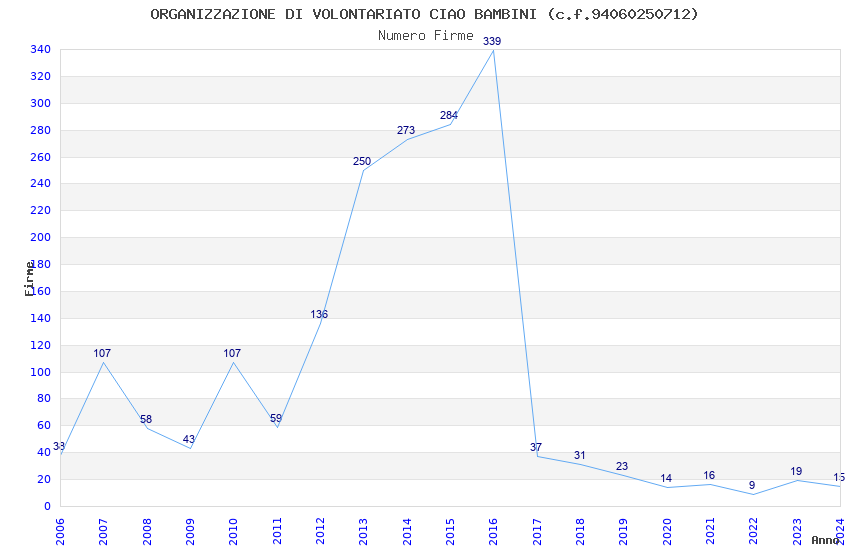The width and height of the screenshot is (850, 550).
Task: Click the x-axis year 2018
Action: [x=580, y=532]
